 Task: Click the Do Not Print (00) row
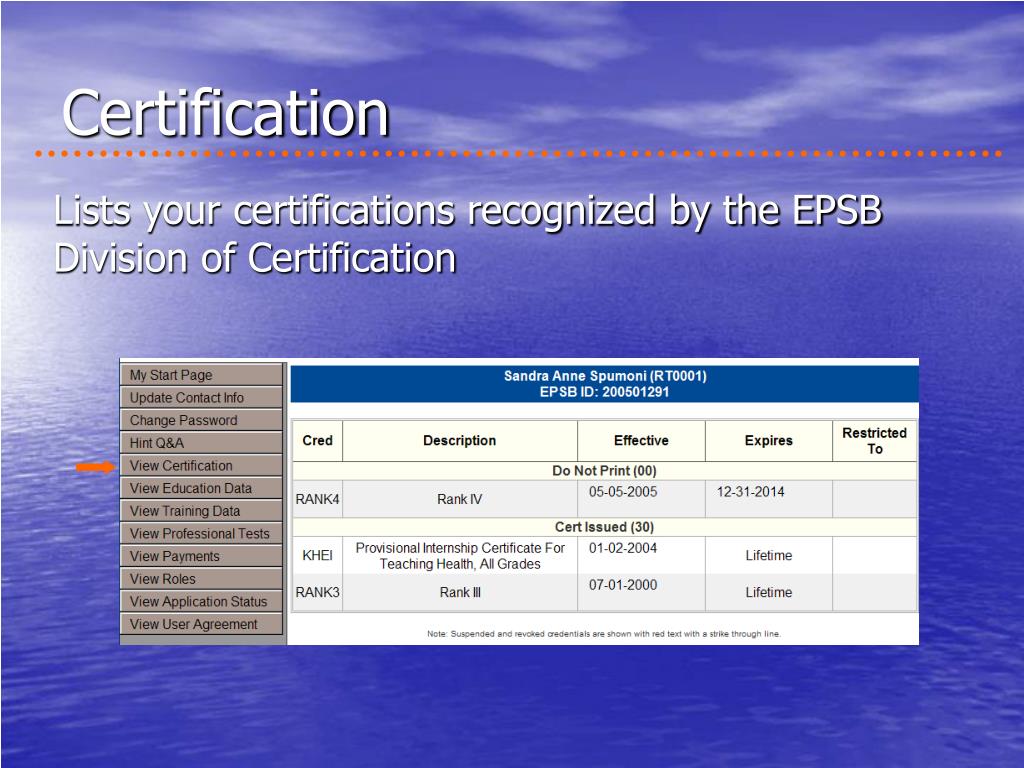click(x=605, y=471)
